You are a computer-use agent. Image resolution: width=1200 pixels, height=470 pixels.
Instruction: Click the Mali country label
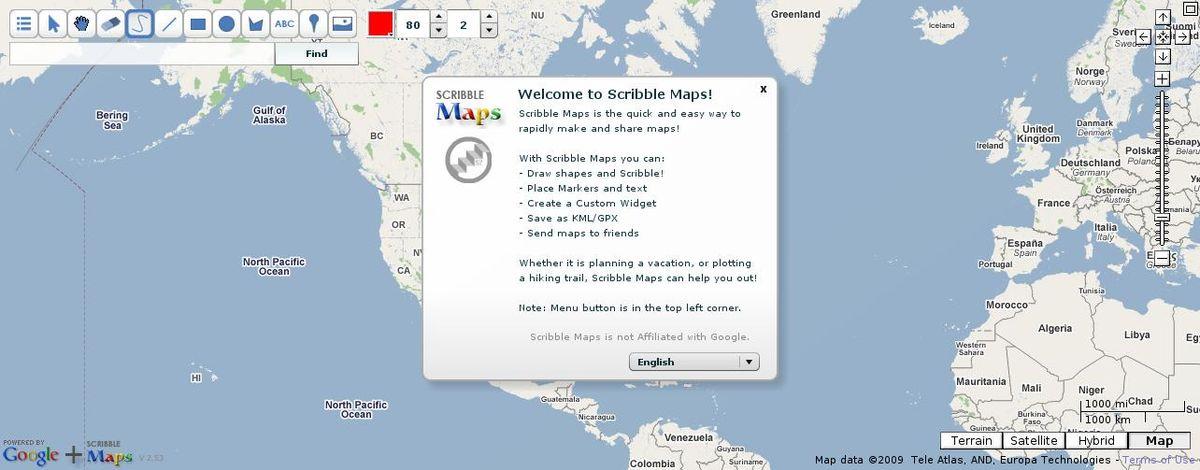1031,387
